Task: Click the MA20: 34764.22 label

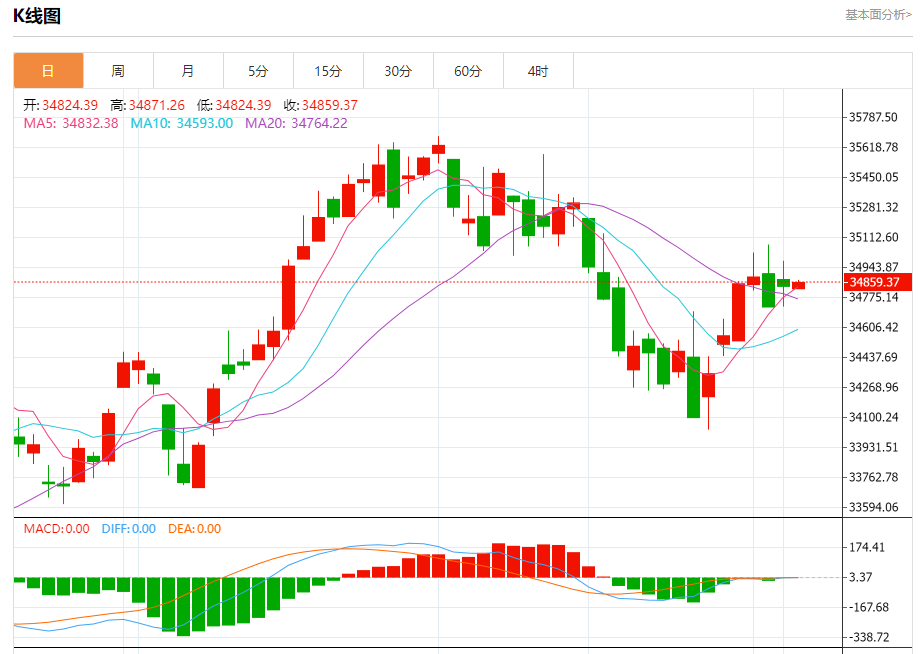Action: tap(296, 124)
